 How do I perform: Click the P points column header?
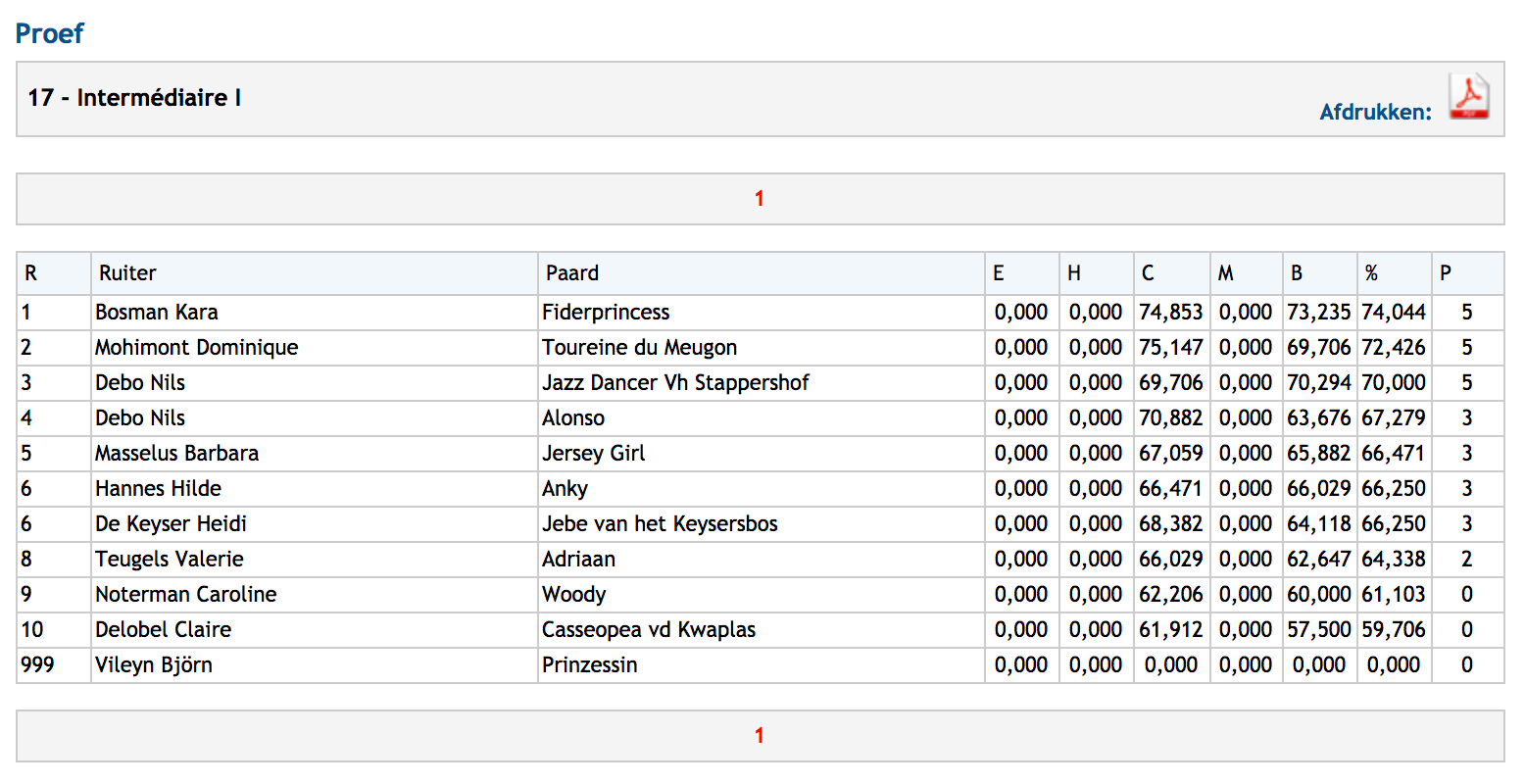click(x=1446, y=273)
